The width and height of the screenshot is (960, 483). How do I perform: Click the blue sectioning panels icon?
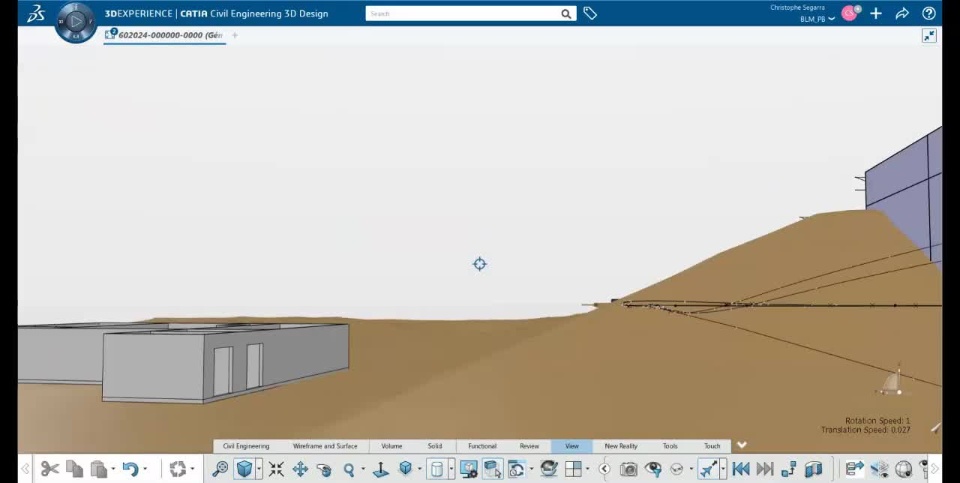813,470
